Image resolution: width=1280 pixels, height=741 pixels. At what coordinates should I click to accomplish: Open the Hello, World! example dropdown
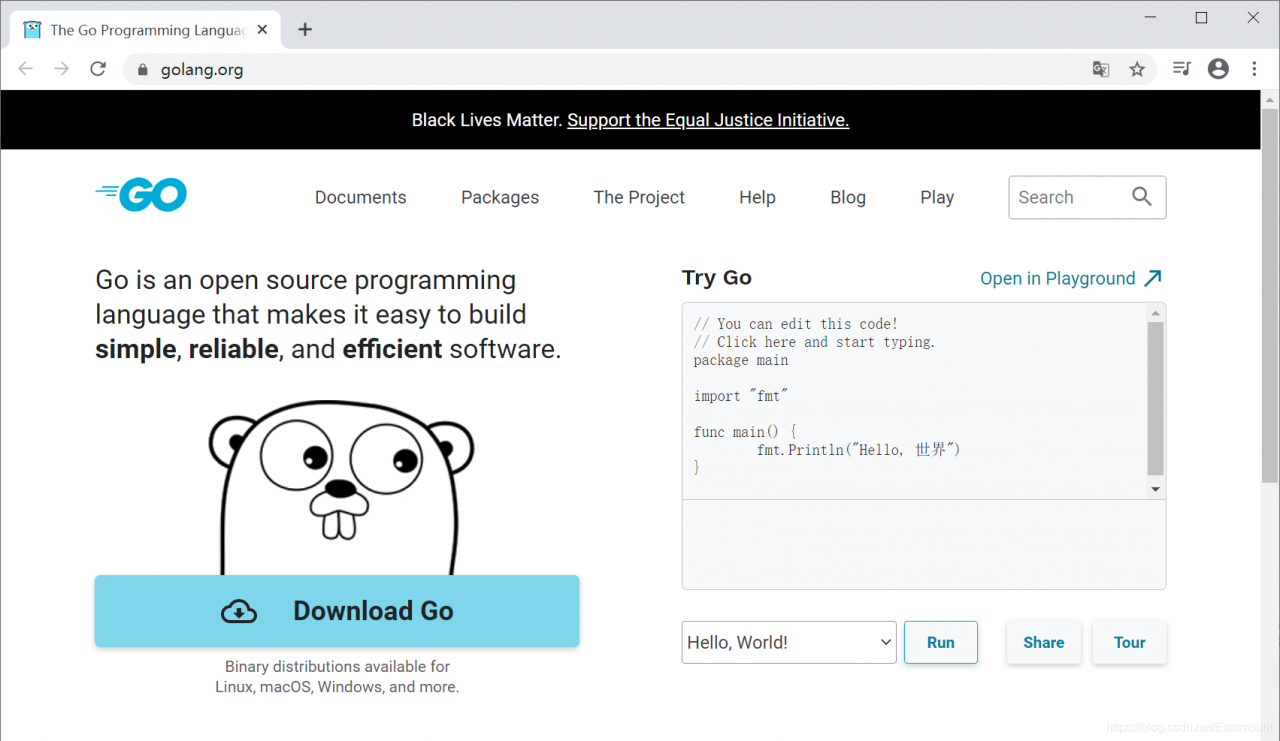click(x=789, y=642)
